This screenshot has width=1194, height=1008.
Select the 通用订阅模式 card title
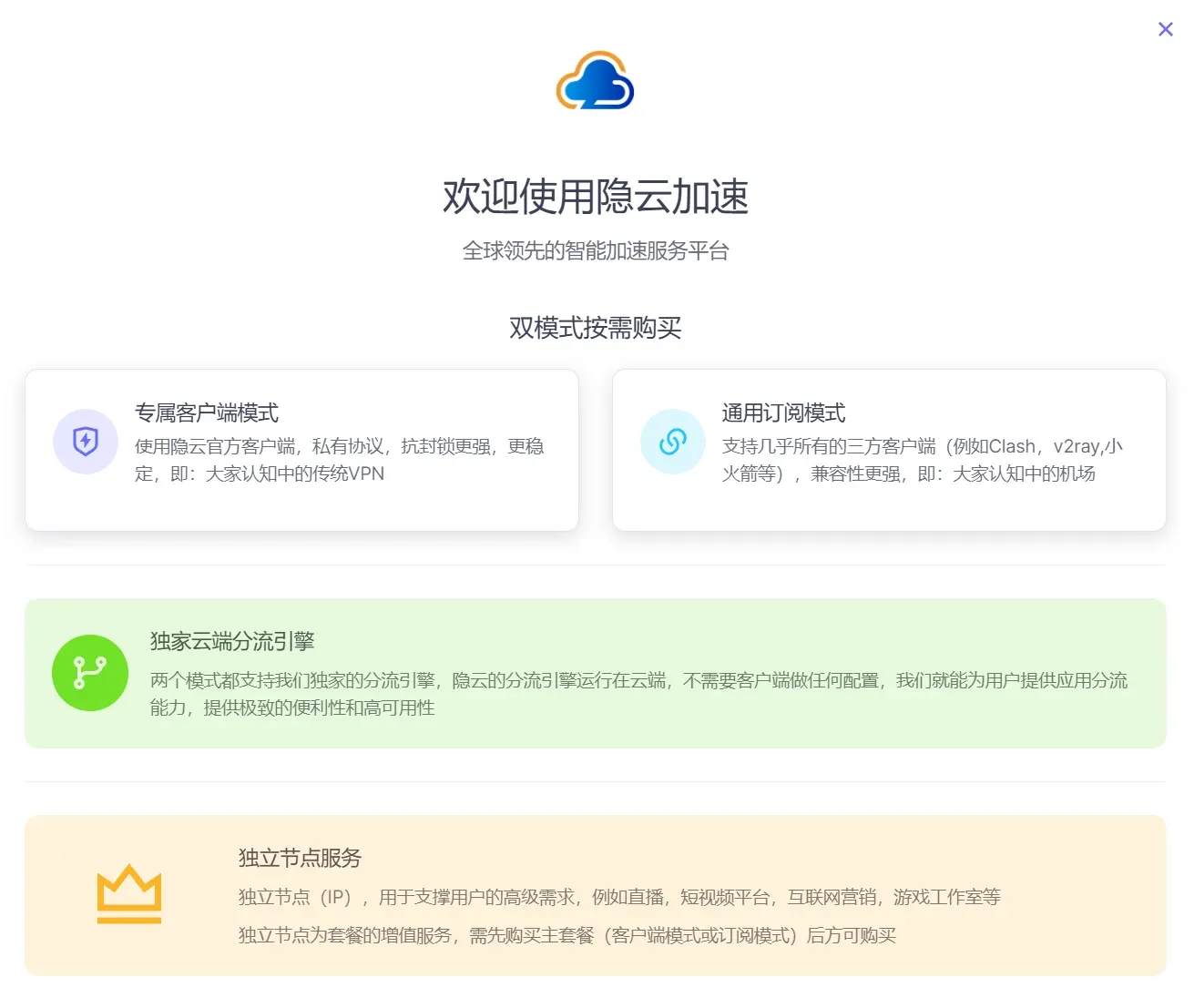[783, 413]
